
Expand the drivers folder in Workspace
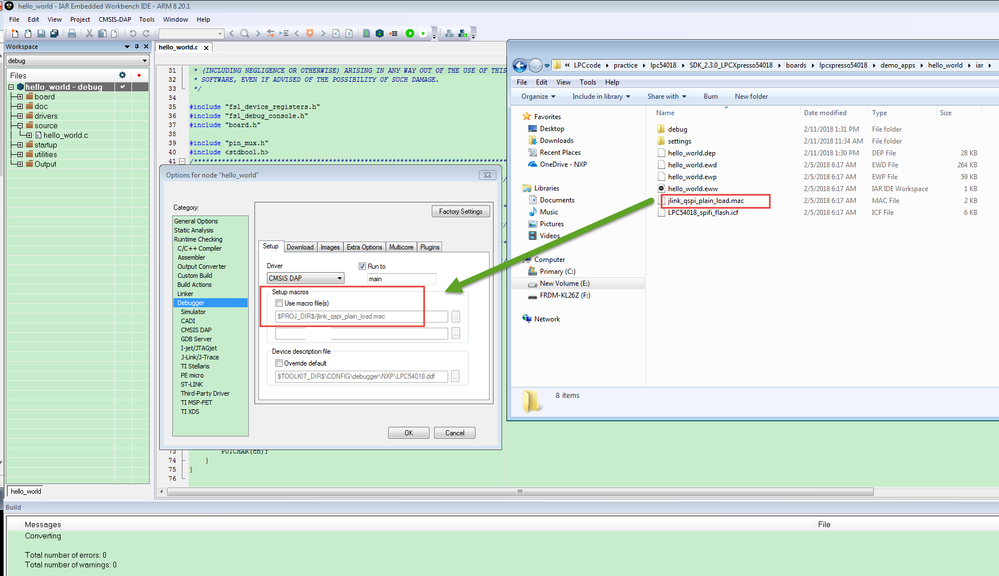click(20, 116)
